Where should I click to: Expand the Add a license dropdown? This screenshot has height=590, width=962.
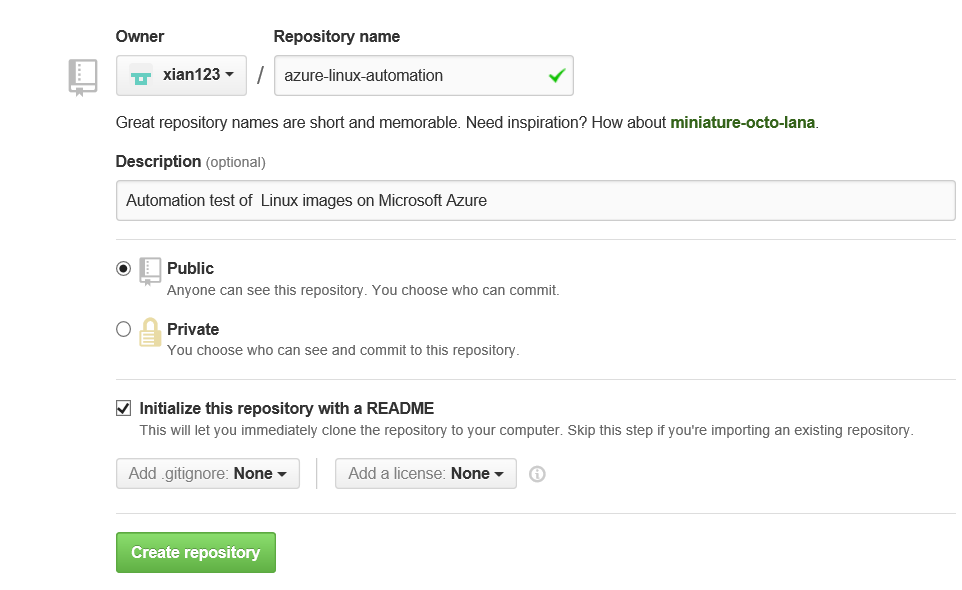click(426, 474)
